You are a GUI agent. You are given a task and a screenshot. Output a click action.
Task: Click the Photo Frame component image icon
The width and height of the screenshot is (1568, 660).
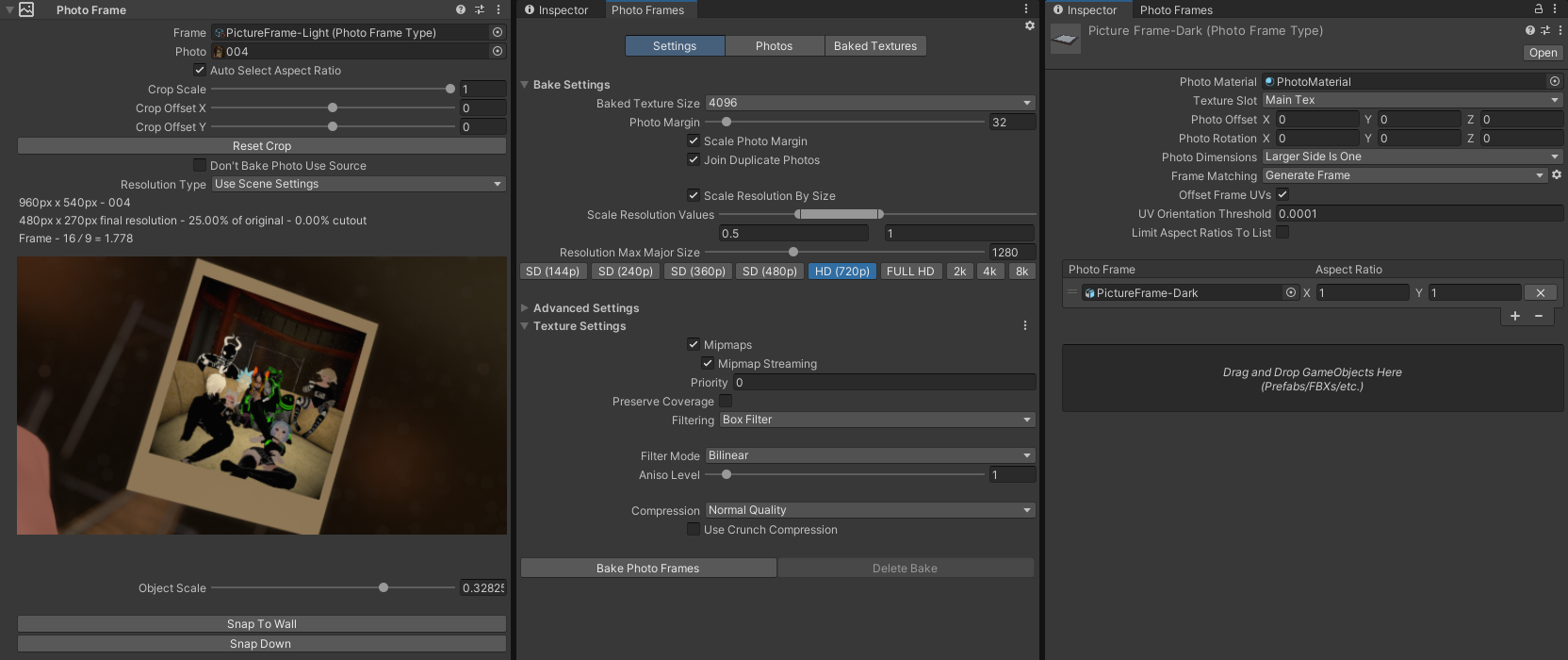[x=26, y=9]
